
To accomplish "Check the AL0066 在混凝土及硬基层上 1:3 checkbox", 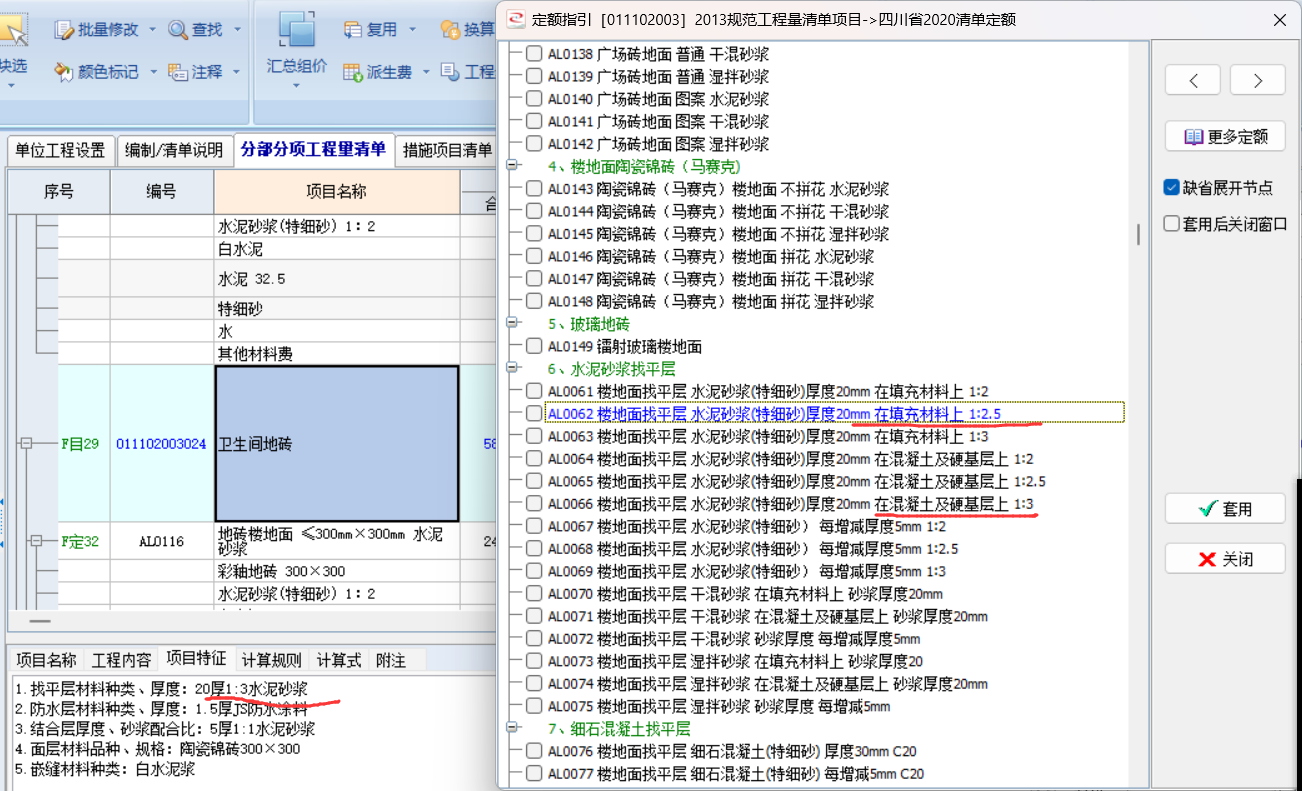I will coord(534,503).
